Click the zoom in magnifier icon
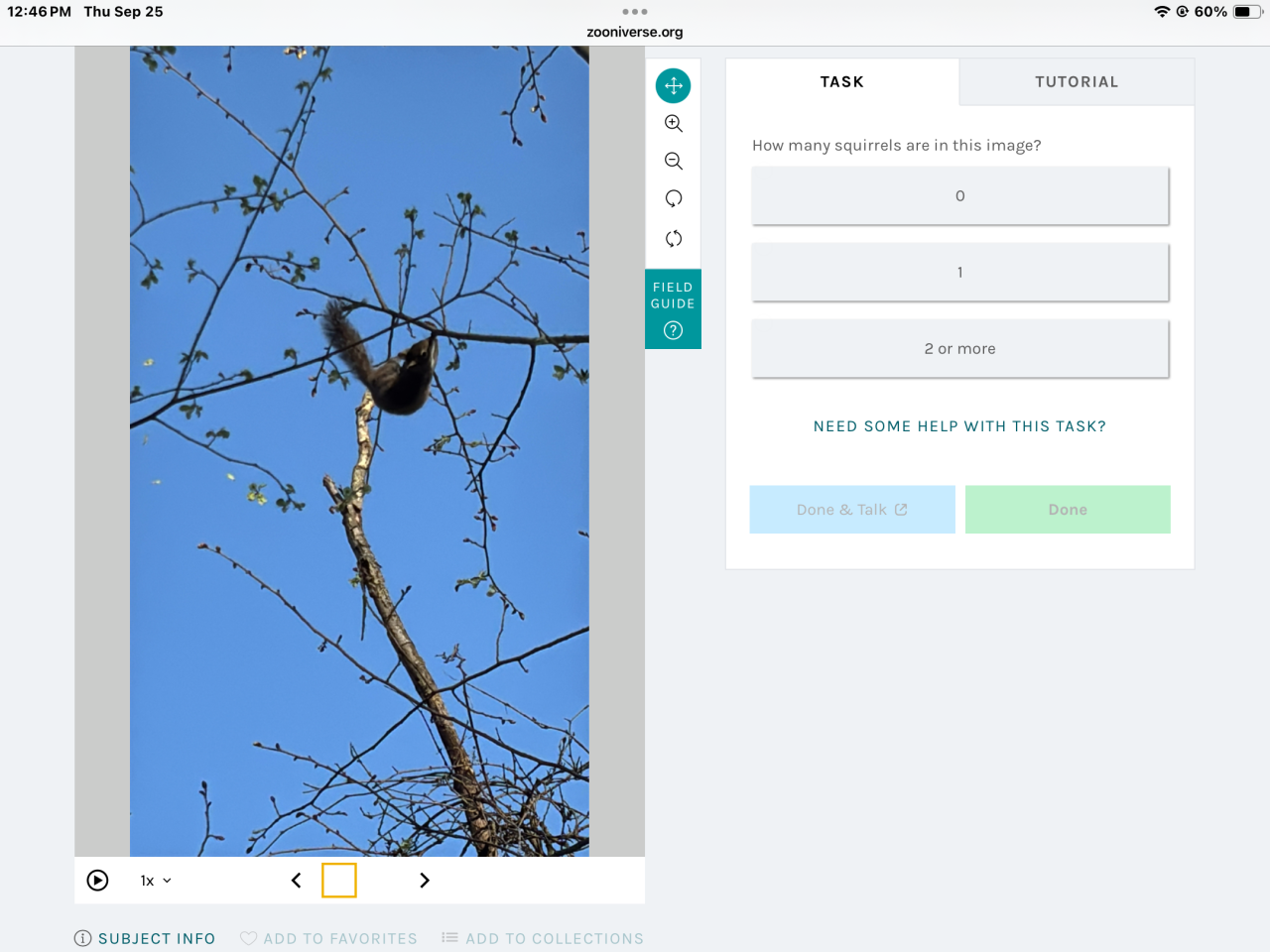 pos(673,123)
